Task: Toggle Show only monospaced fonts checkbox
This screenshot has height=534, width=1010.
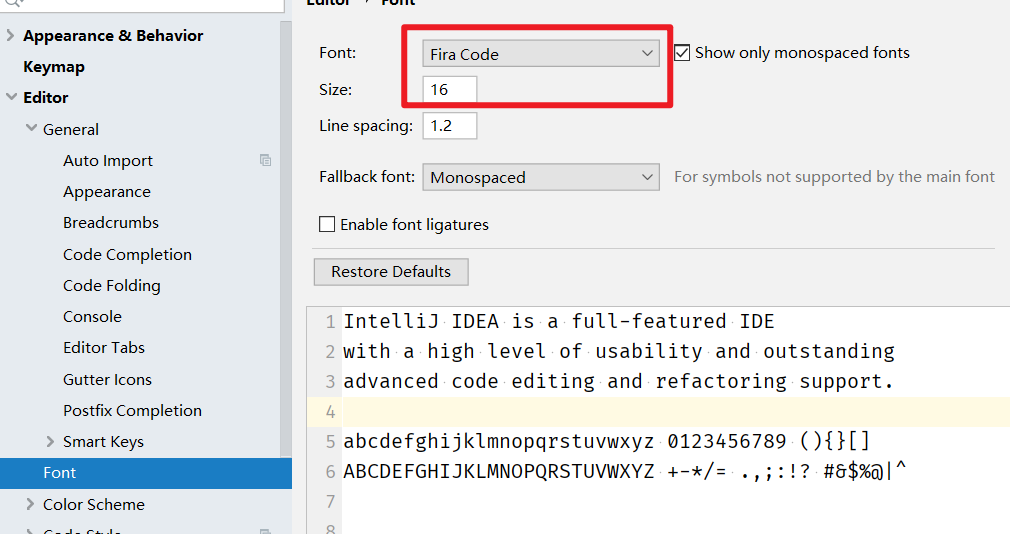Action: (682, 53)
